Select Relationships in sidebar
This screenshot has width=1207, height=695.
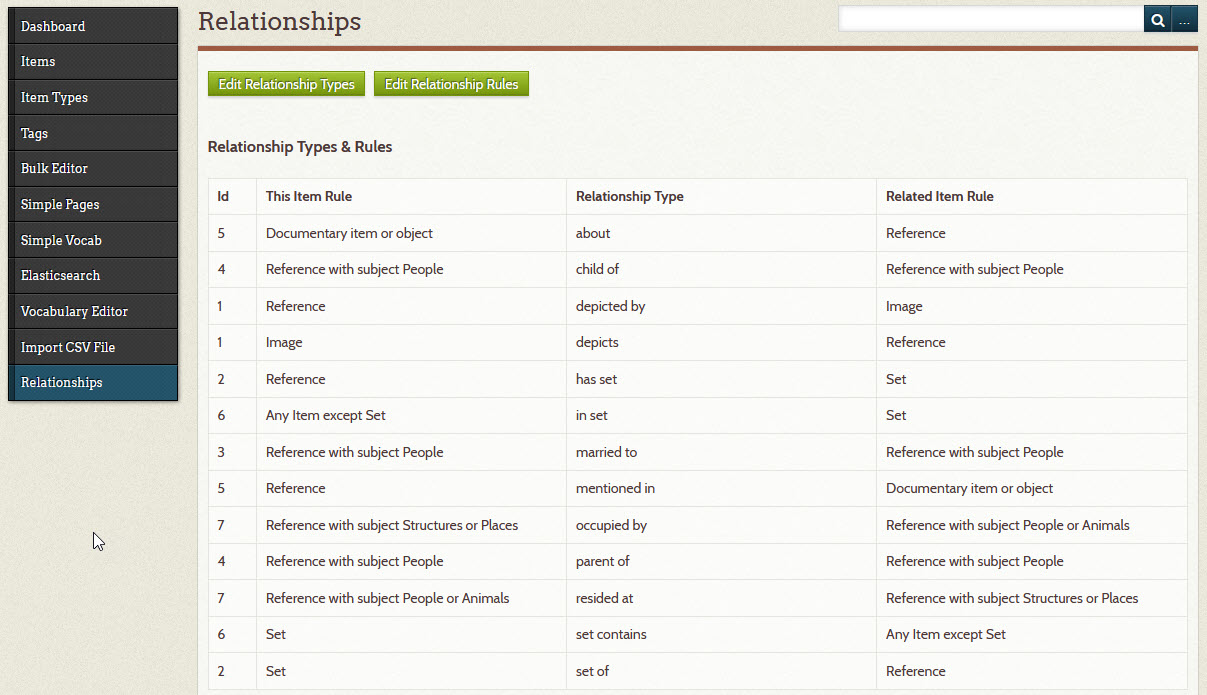click(93, 383)
